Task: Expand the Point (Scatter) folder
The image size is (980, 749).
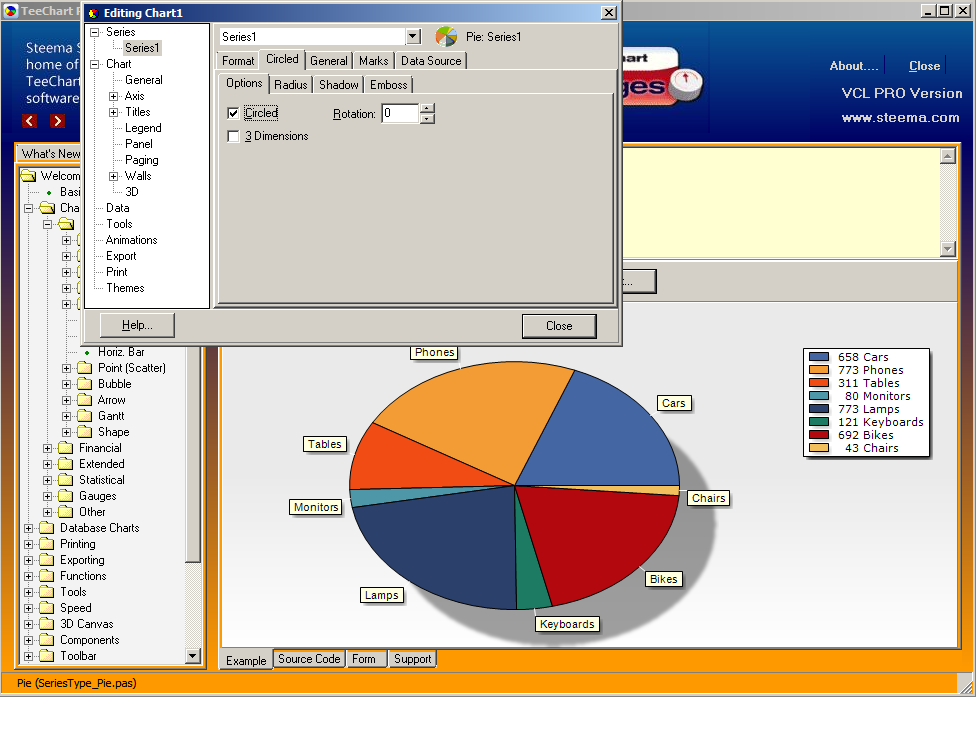Action: [66, 368]
